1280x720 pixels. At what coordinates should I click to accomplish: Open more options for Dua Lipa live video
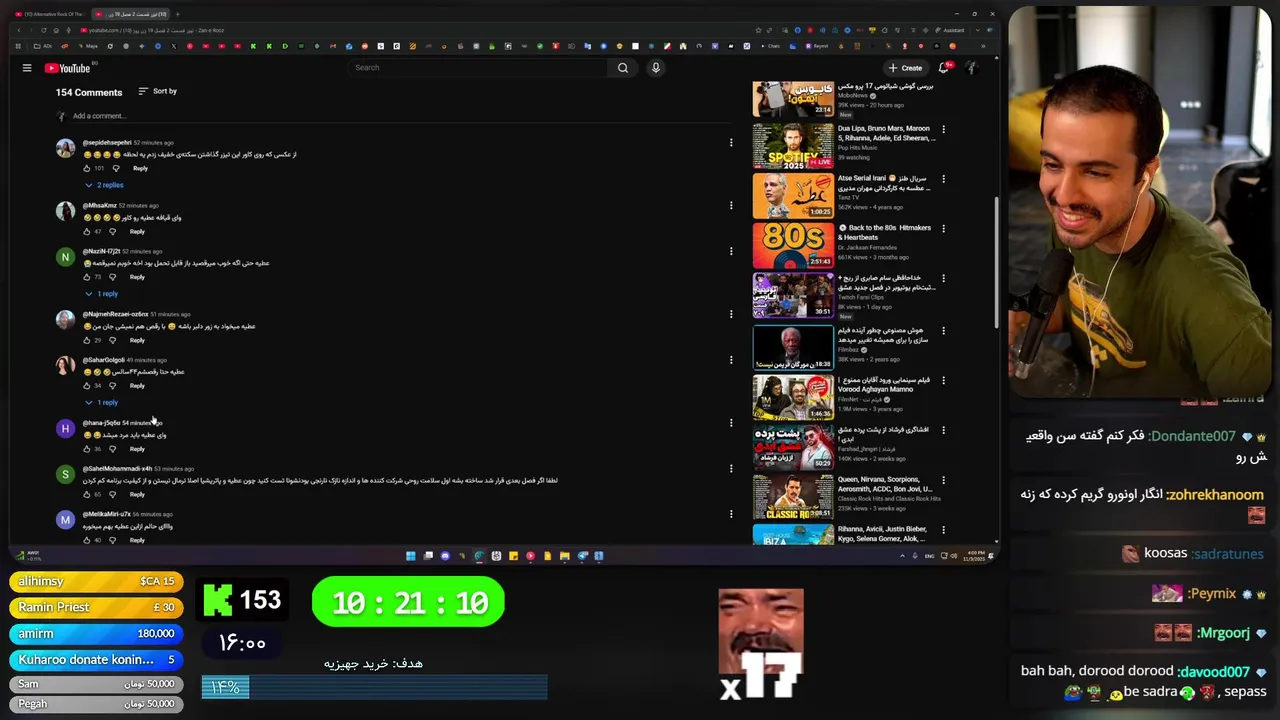pyautogui.click(x=943, y=129)
